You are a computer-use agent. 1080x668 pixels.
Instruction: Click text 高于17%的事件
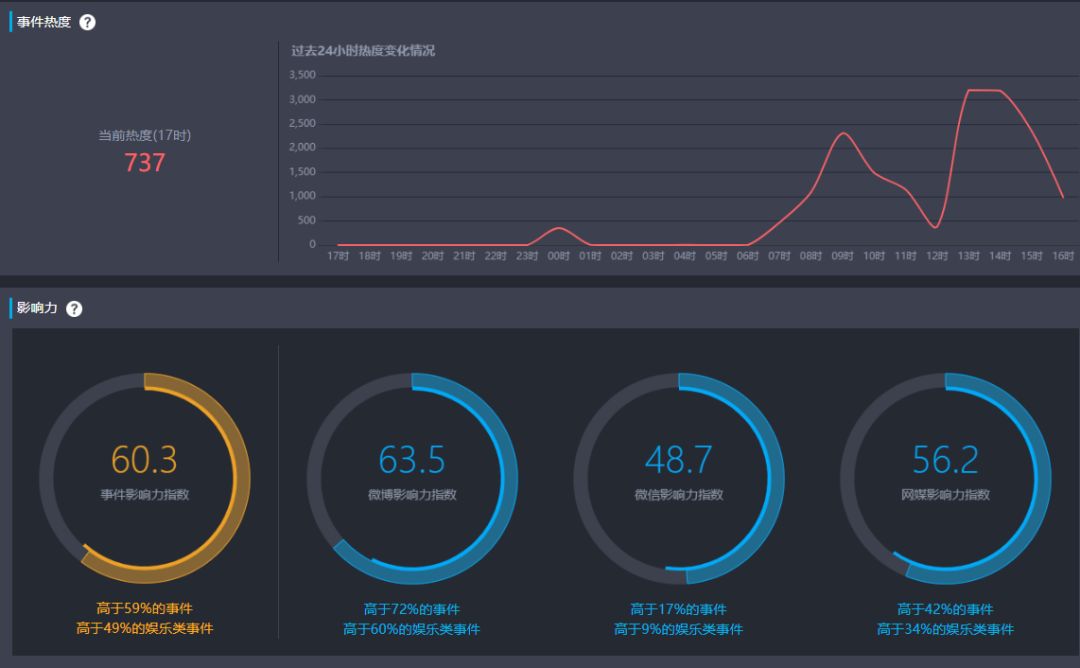(x=678, y=609)
